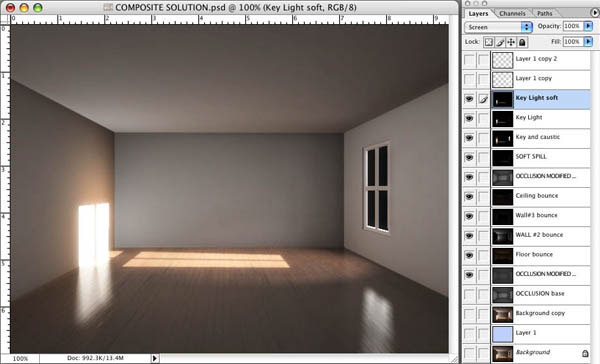
Task: Hide the Key Light layer
Action: (x=469, y=118)
